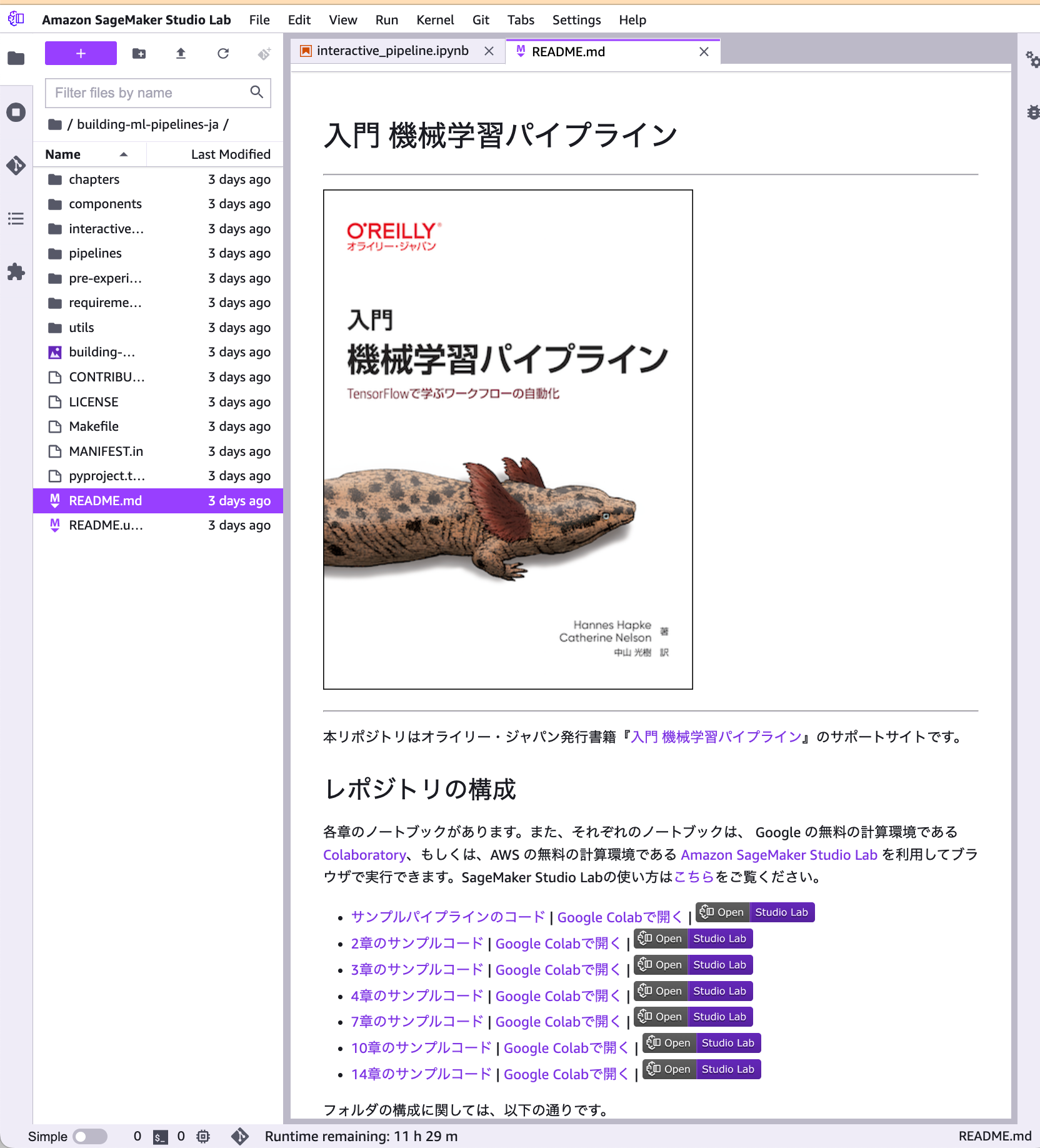
Task: Select README.md in the file list
Action: [158, 501]
